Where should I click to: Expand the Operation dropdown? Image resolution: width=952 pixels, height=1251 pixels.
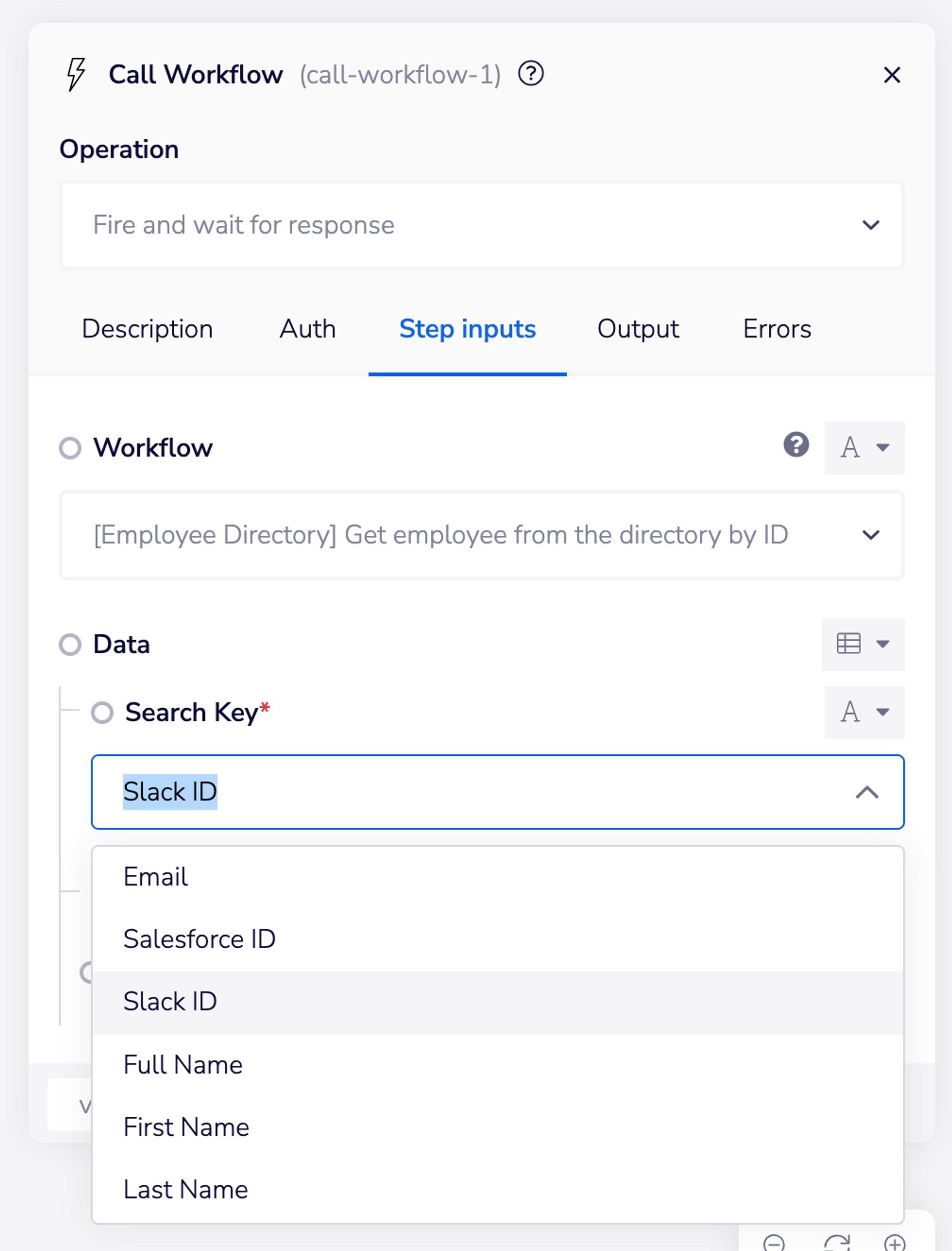click(x=481, y=225)
